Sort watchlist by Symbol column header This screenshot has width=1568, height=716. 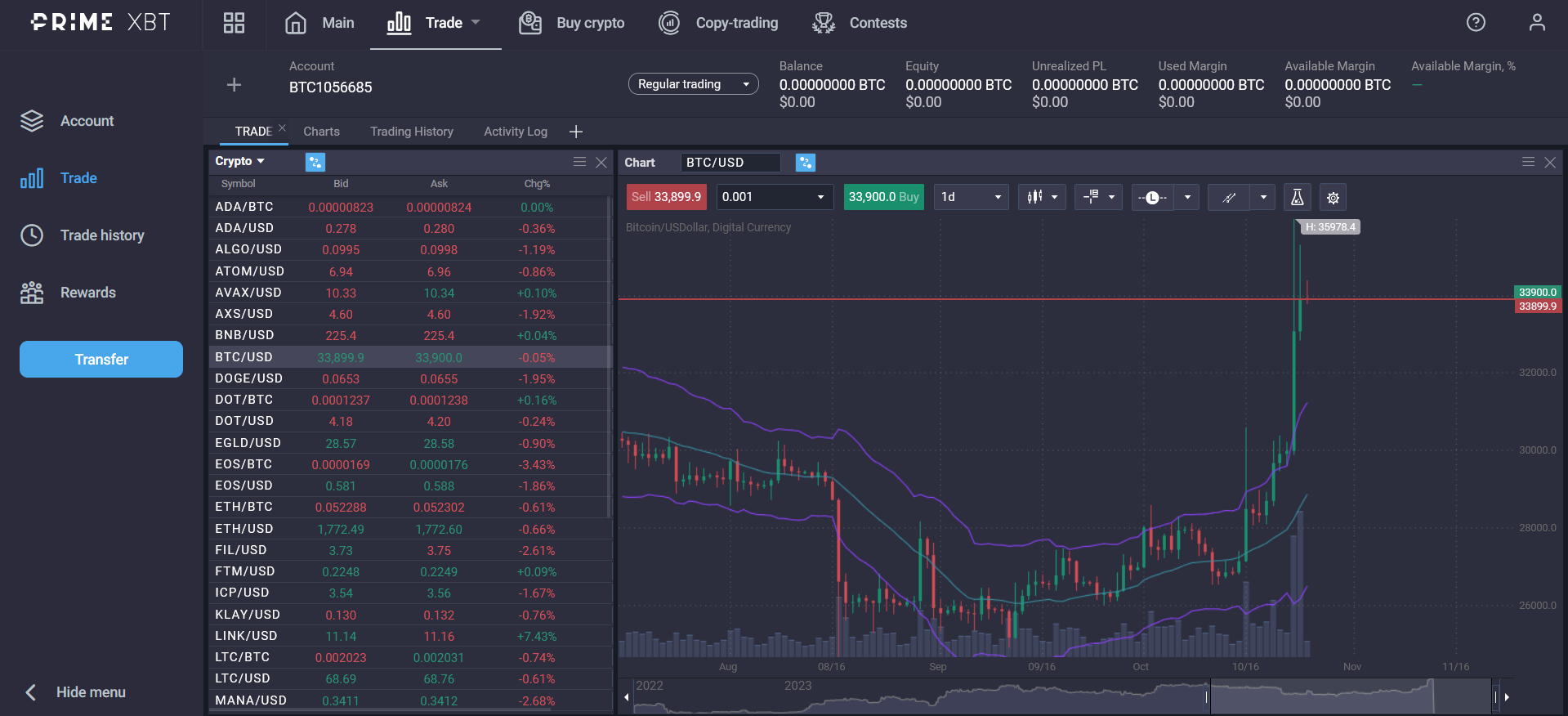click(238, 184)
